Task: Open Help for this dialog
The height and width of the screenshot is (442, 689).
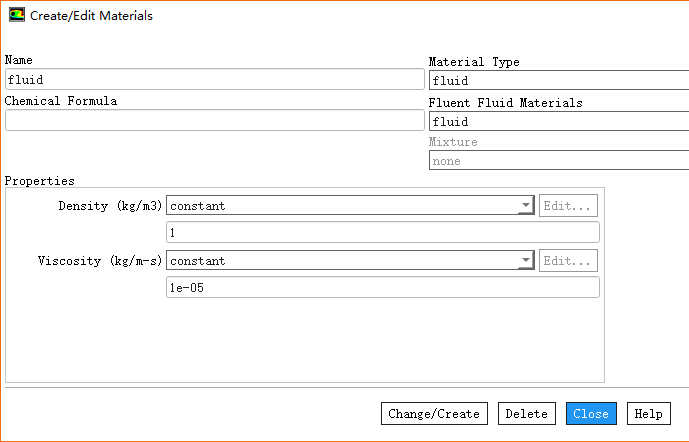Action: click(648, 414)
